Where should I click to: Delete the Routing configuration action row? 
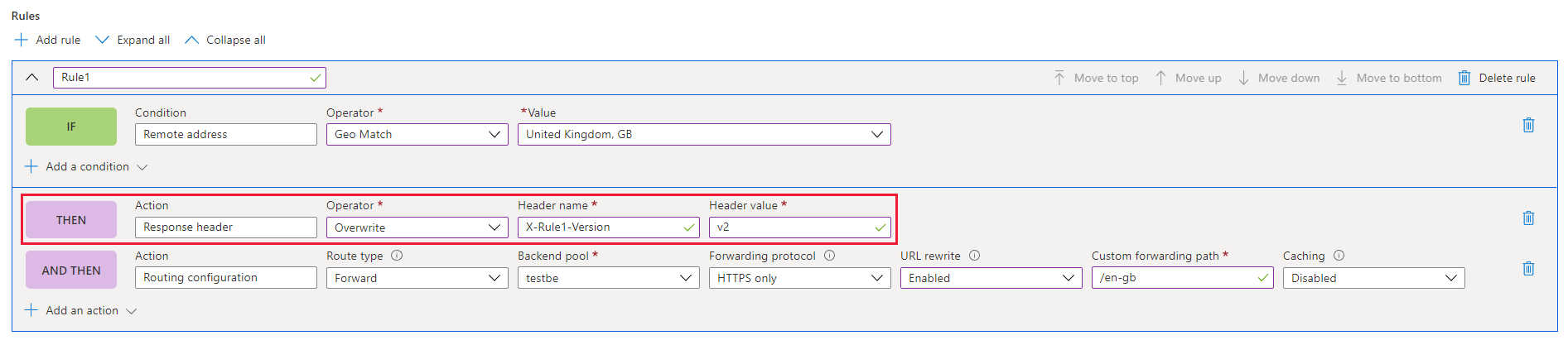pyautogui.click(x=1528, y=268)
